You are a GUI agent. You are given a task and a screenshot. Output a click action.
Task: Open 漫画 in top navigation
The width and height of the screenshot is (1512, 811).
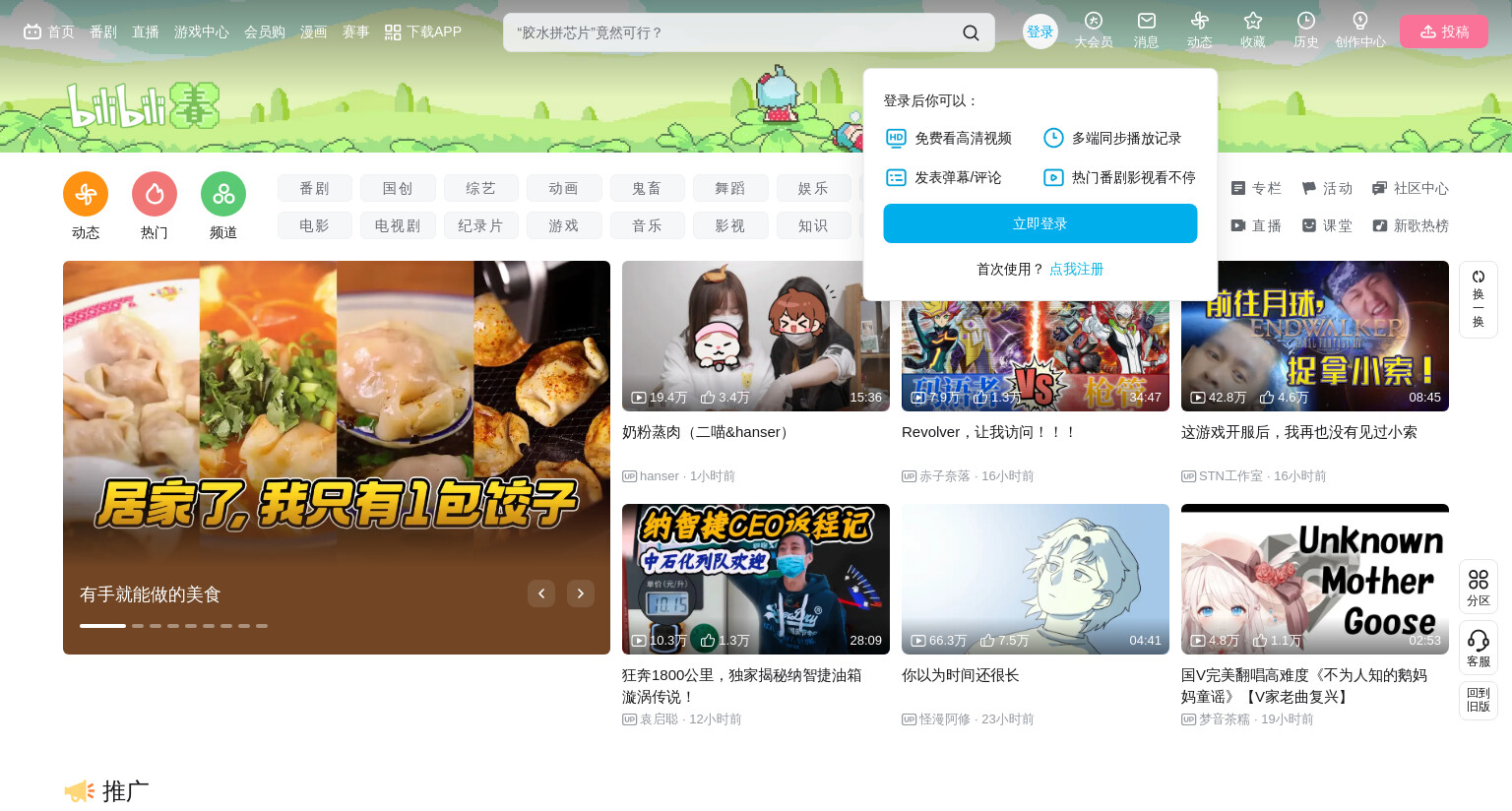314,31
